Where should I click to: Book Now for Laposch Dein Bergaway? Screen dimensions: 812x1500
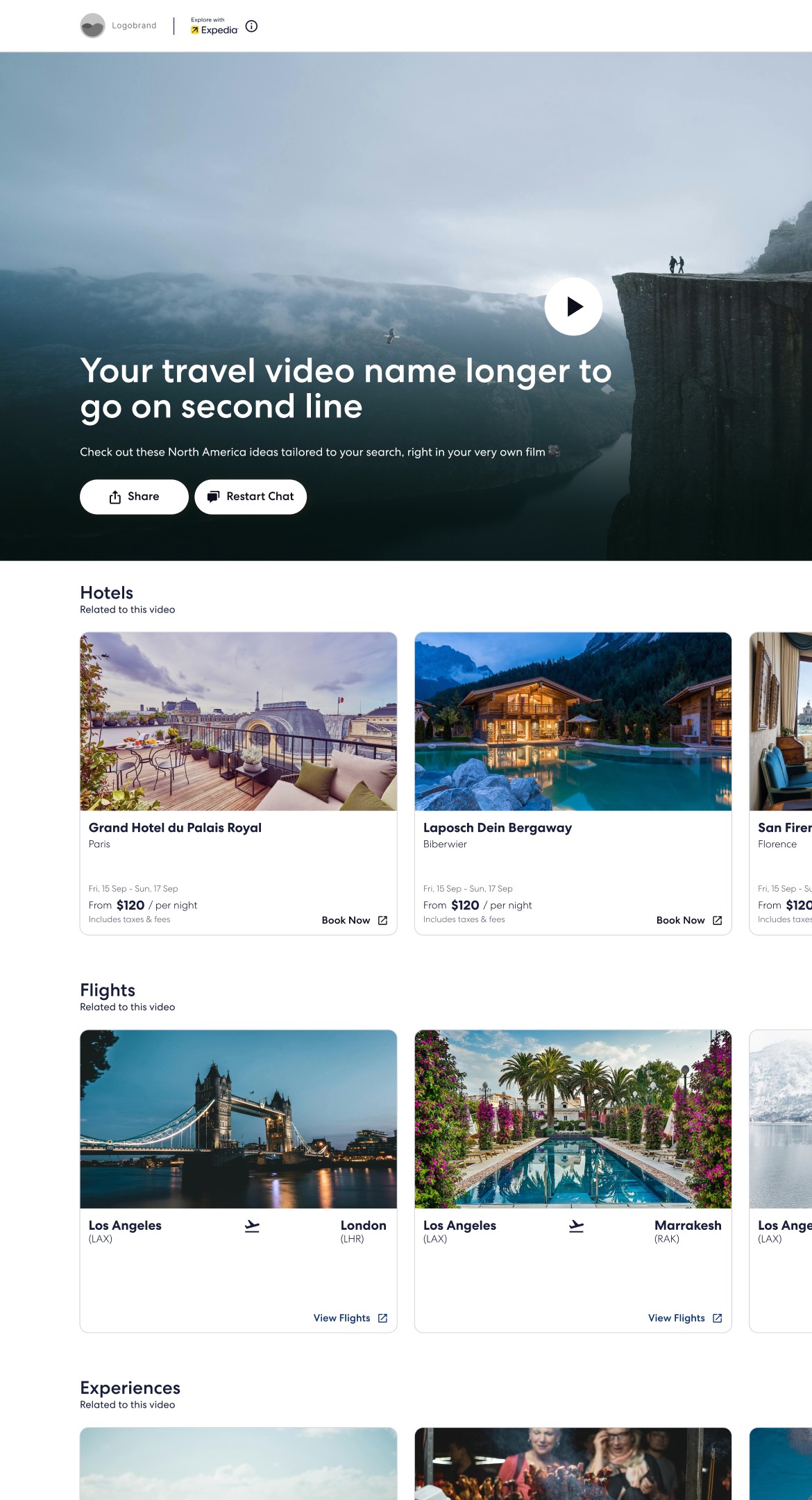tap(689, 920)
